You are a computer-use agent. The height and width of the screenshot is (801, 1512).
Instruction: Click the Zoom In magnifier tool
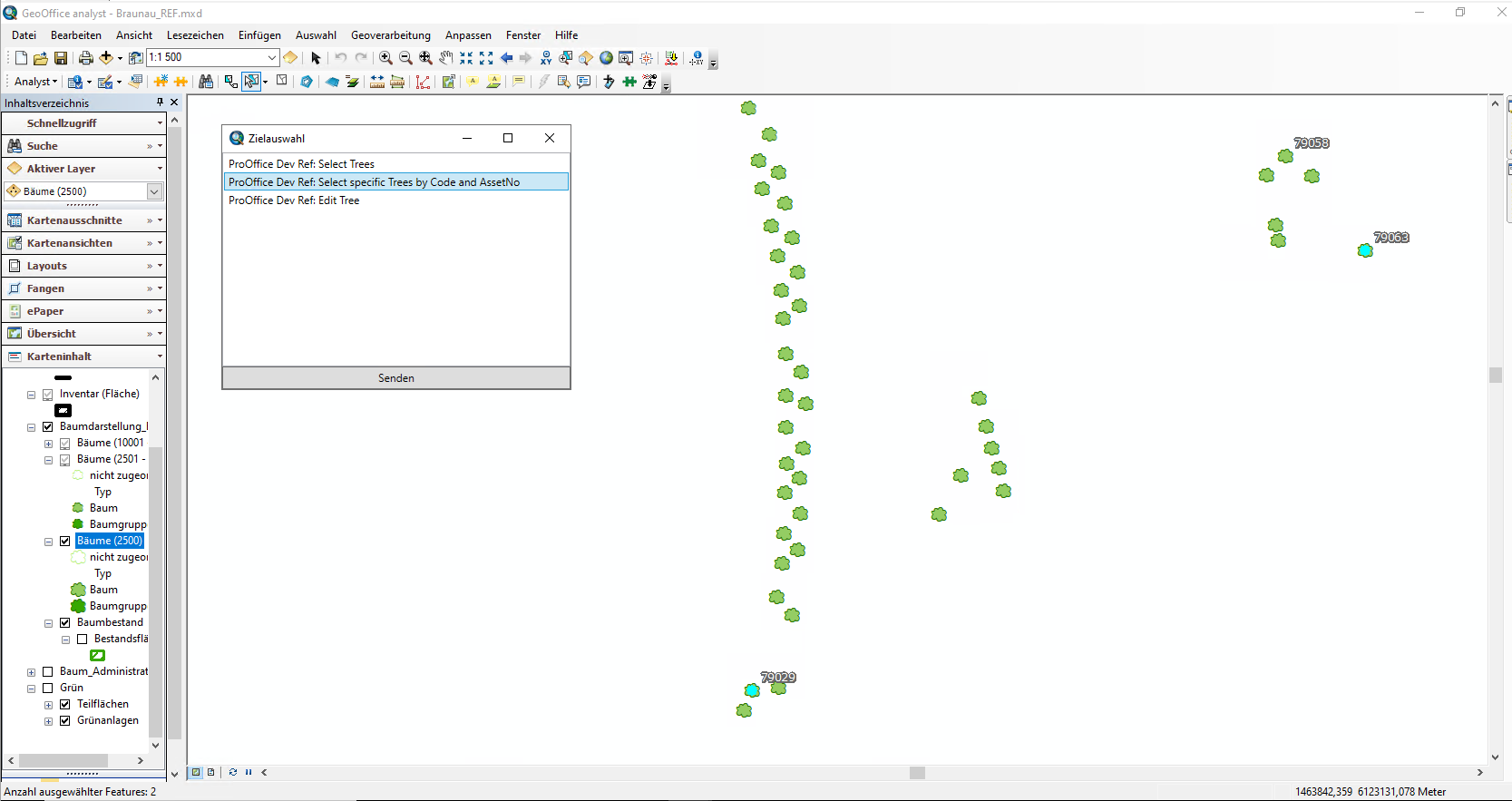point(385,58)
